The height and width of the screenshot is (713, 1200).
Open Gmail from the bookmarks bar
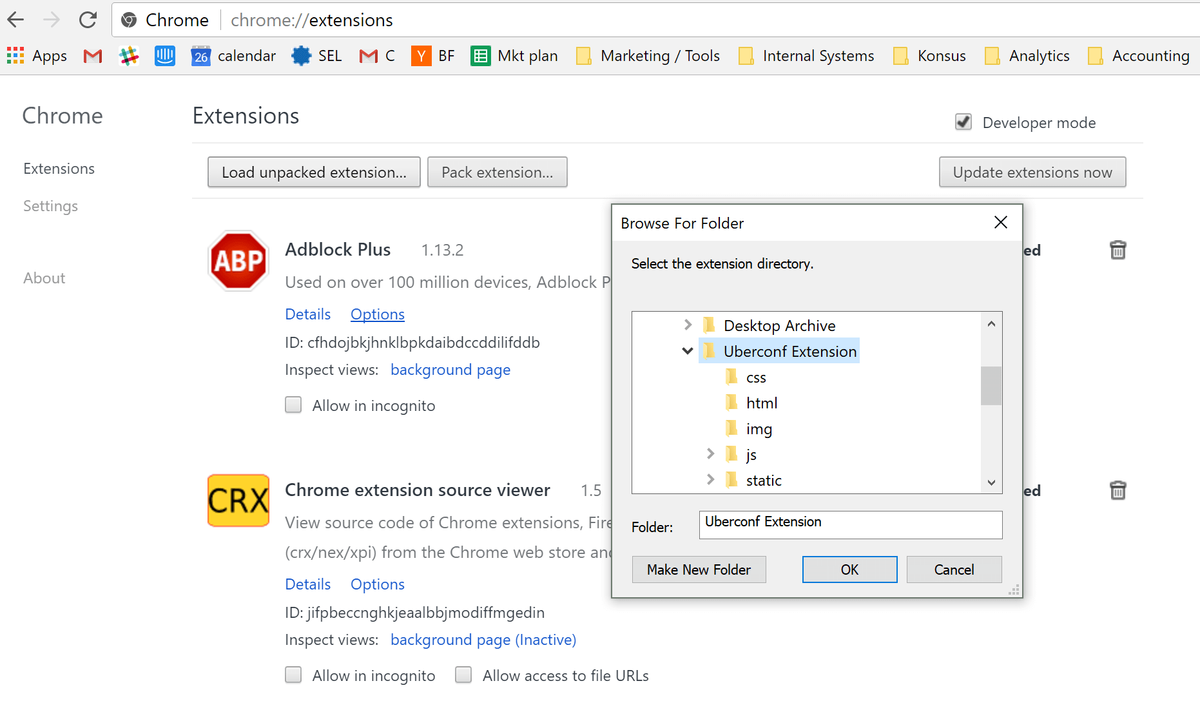point(92,56)
